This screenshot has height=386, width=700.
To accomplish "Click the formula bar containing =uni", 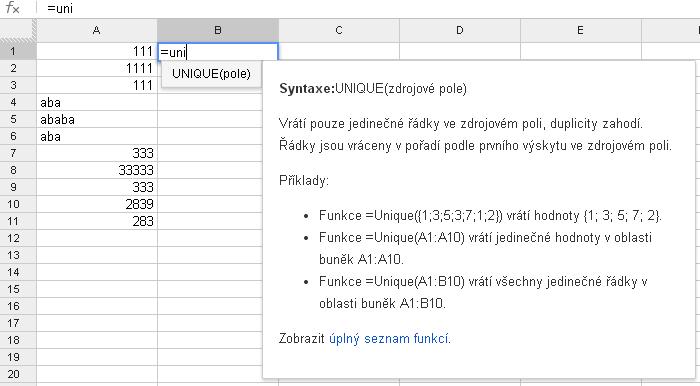I will (371, 8).
